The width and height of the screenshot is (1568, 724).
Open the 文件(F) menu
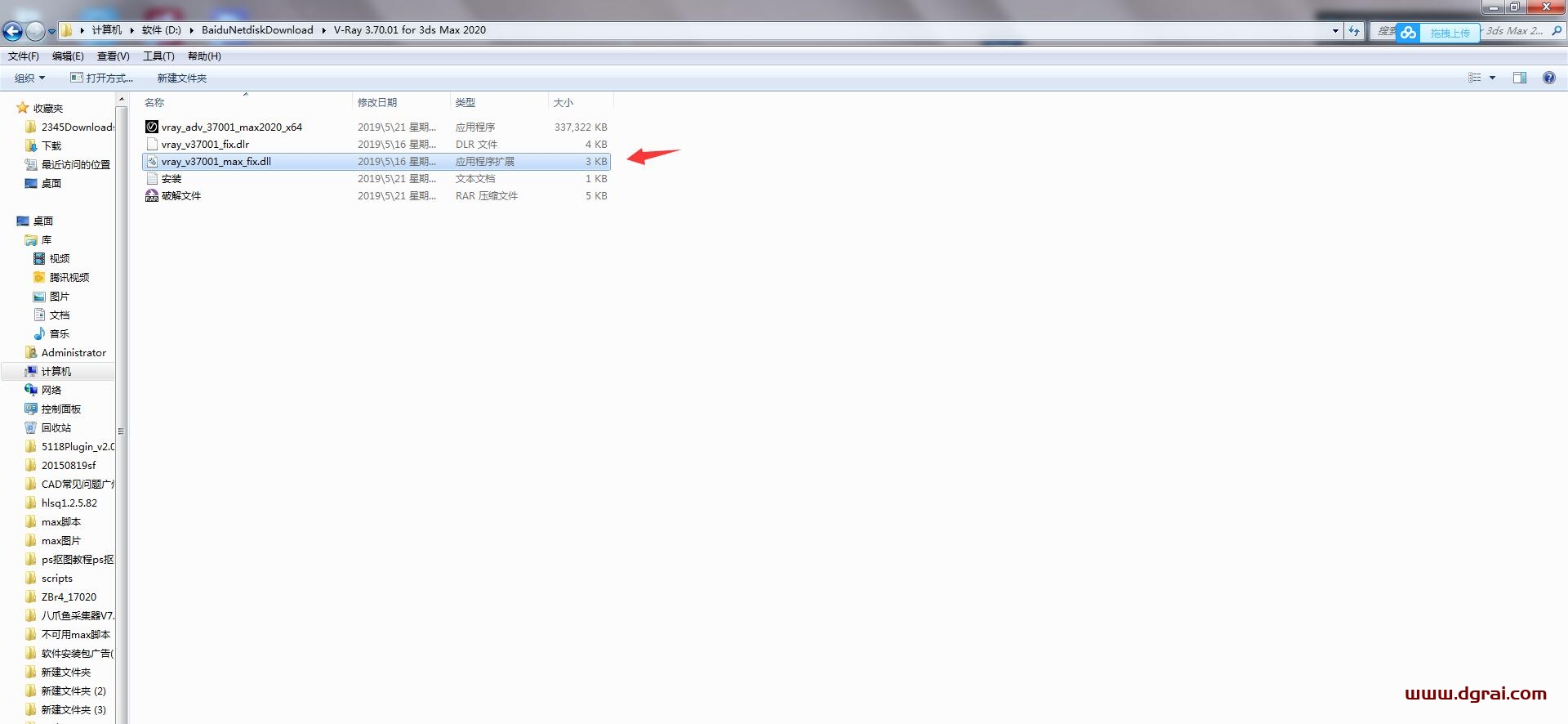24,56
